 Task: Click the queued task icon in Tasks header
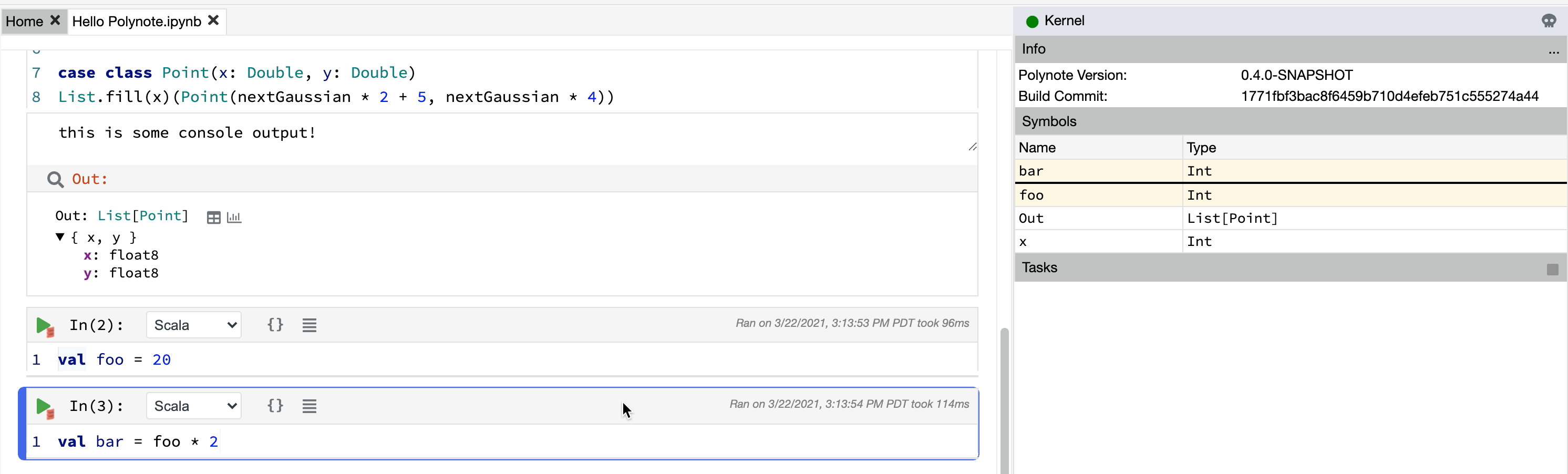coord(1553,269)
